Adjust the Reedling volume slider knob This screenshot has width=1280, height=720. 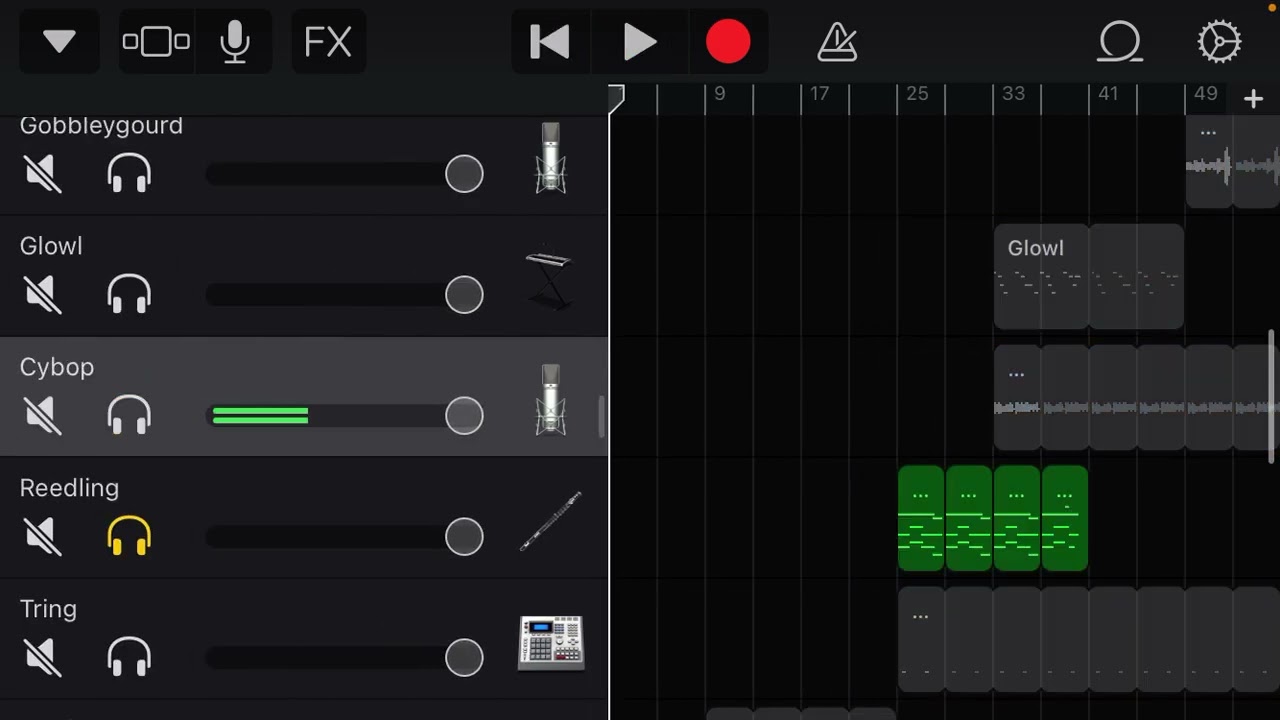click(464, 537)
